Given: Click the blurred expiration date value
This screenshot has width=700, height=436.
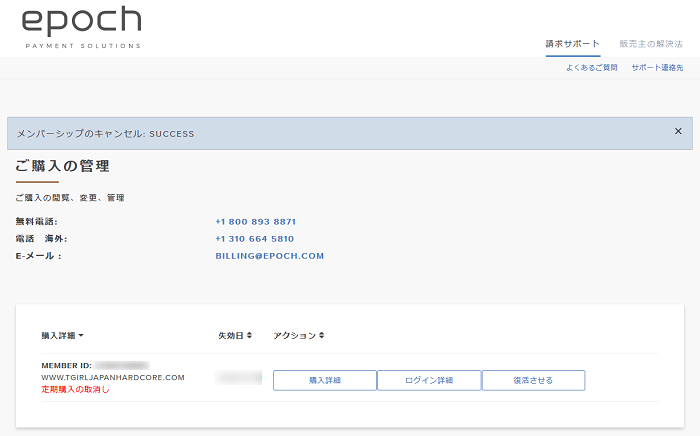Looking at the screenshot, I should pos(239,377).
